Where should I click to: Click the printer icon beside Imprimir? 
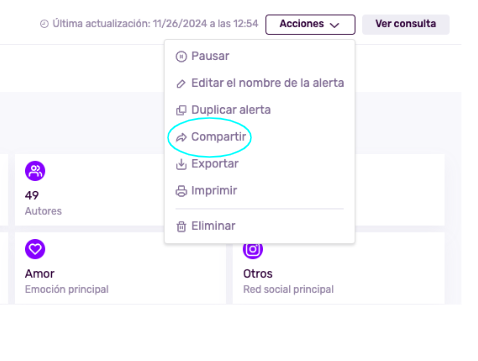click(x=181, y=191)
